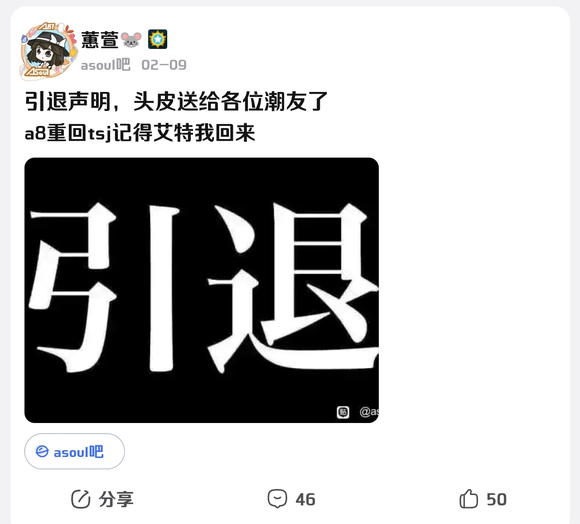Open the poster's anime girl avatar

pos(47,51)
